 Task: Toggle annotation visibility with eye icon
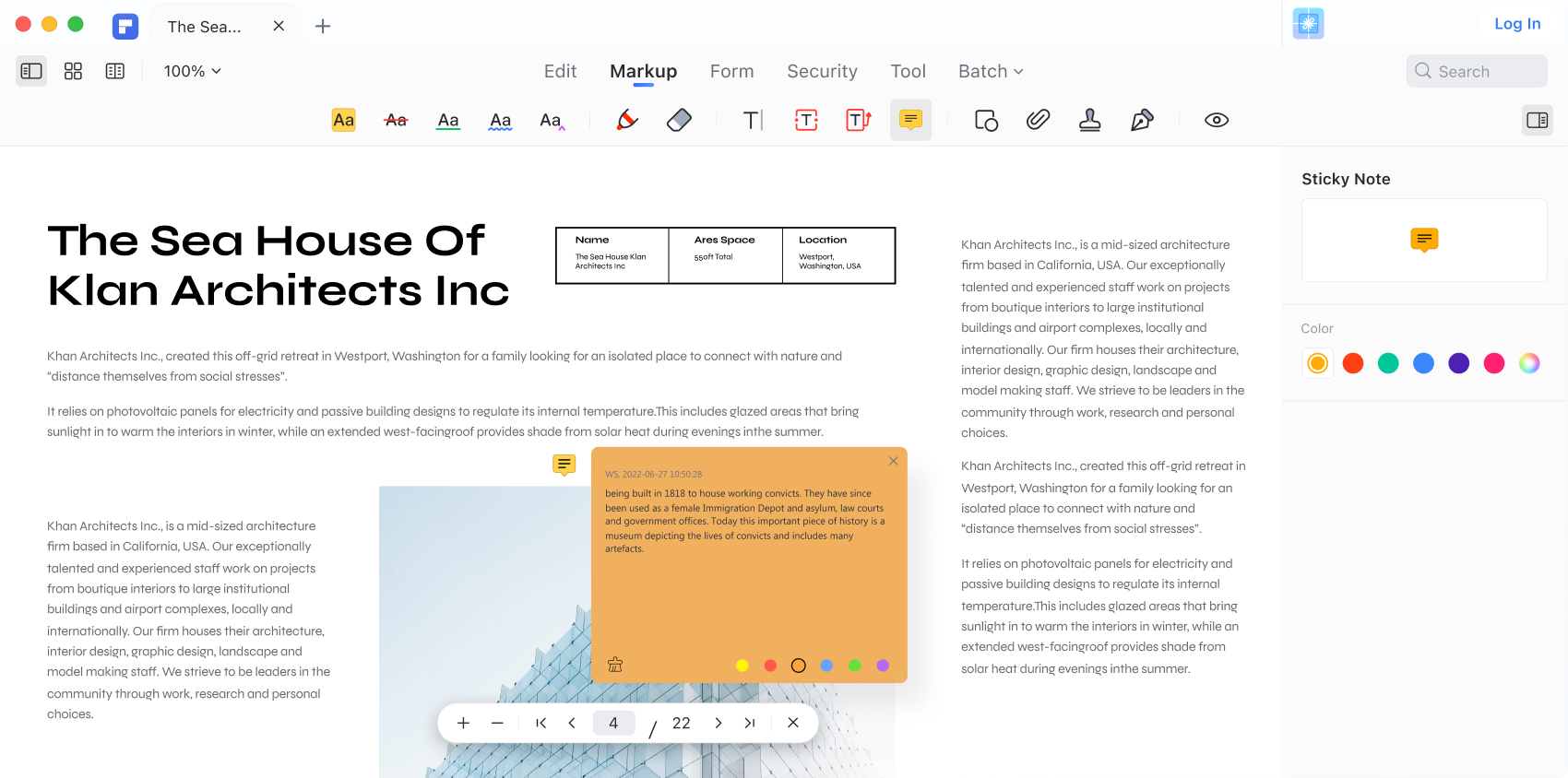[1217, 120]
